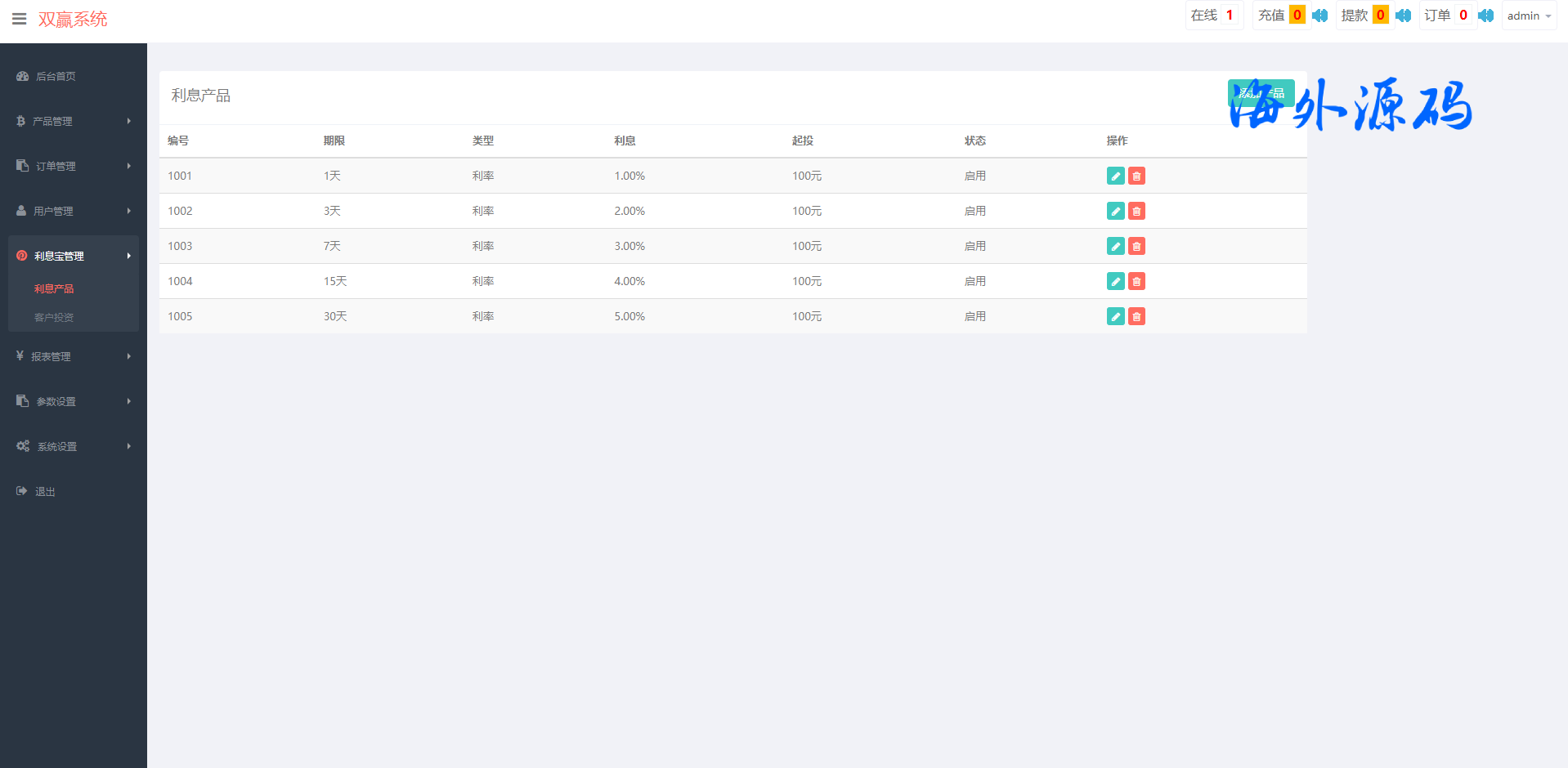Edit product 1001 with pencil icon
The width and height of the screenshot is (1568, 768).
point(1115,176)
